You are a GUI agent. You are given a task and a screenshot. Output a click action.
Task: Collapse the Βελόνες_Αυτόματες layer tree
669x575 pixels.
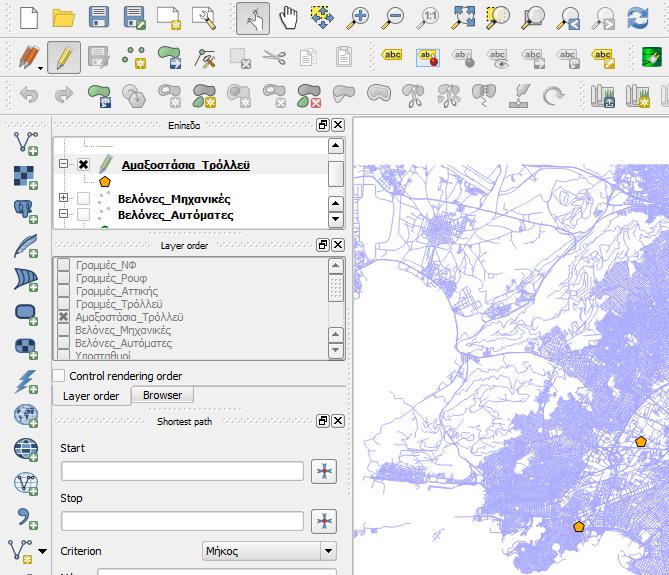(x=64, y=213)
